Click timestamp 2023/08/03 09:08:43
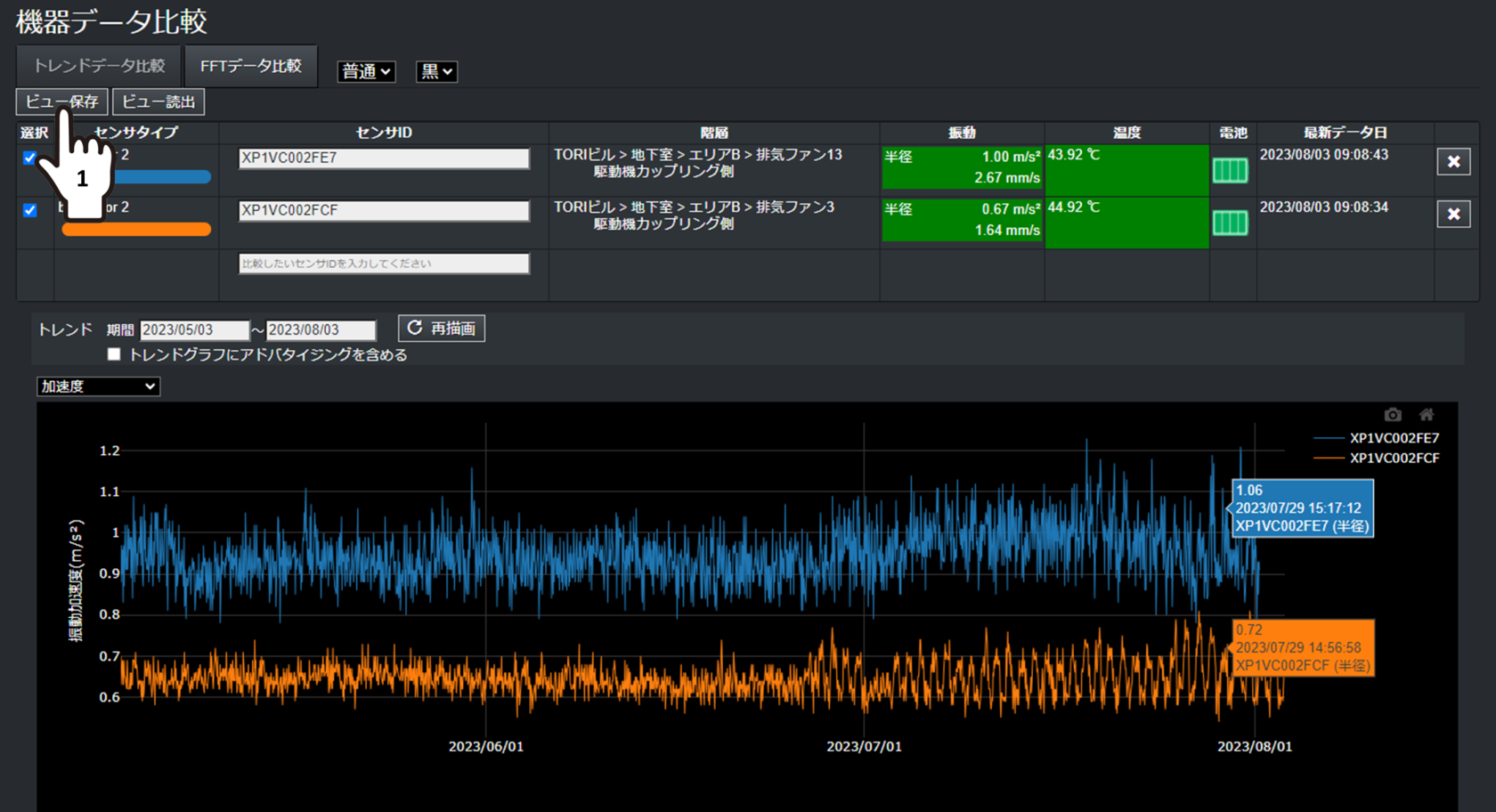 click(1323, 155)
